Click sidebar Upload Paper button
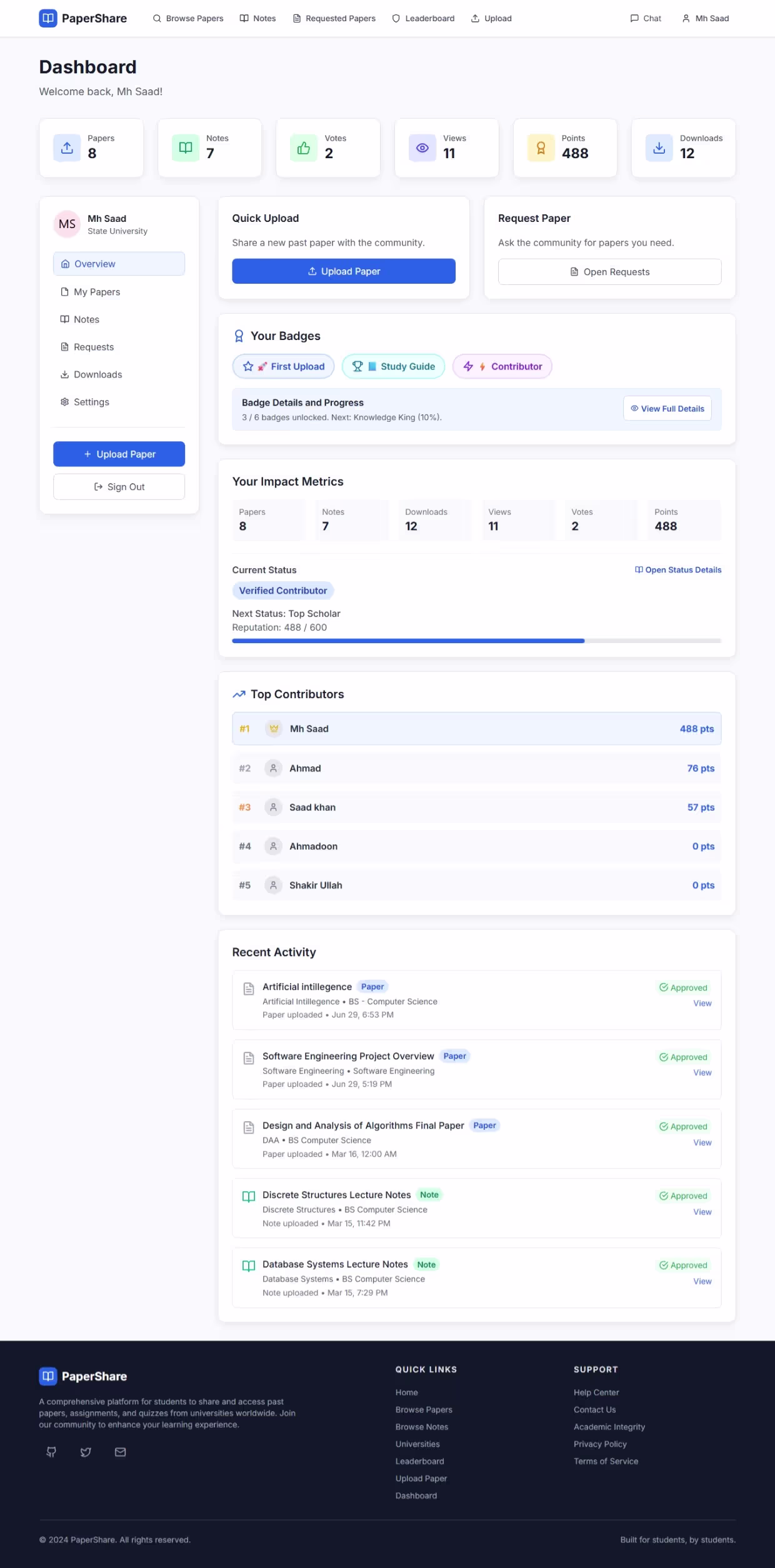The width and height of the screenshot is (775, 1568). point(119,454)
